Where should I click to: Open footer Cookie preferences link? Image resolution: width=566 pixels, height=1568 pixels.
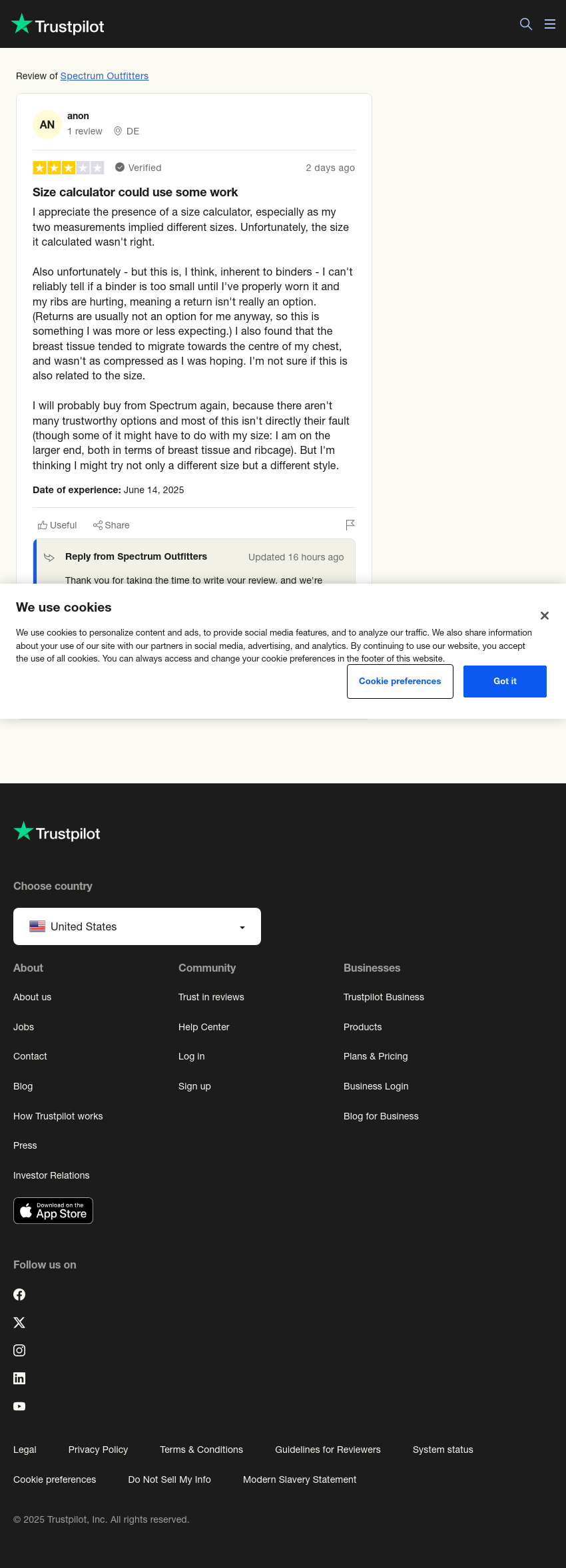55,1479
